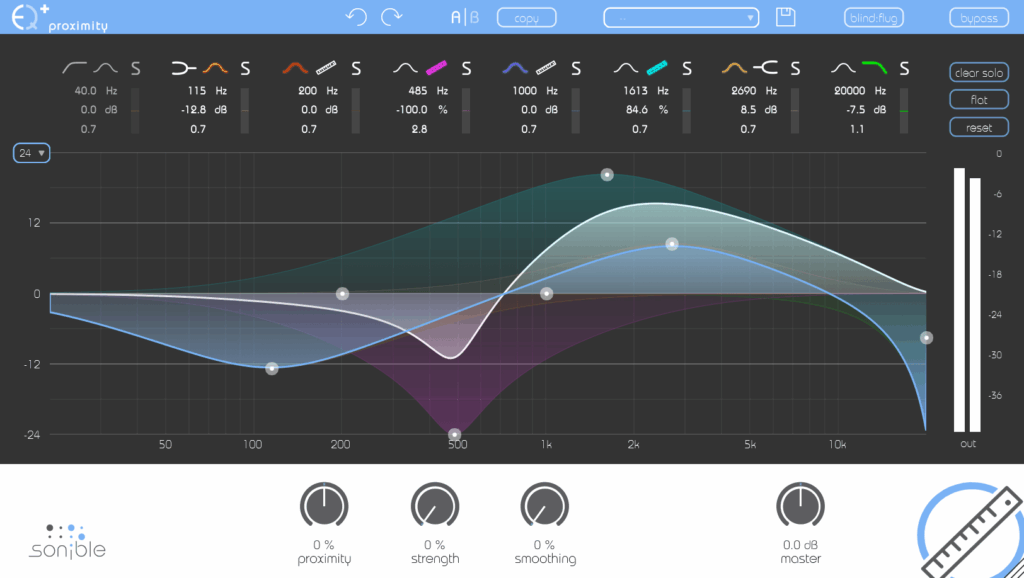Select the low cut filter icon on the 40.0 Hz band
This screenshot has width=1024, height=578.
(x=74, y=67)
